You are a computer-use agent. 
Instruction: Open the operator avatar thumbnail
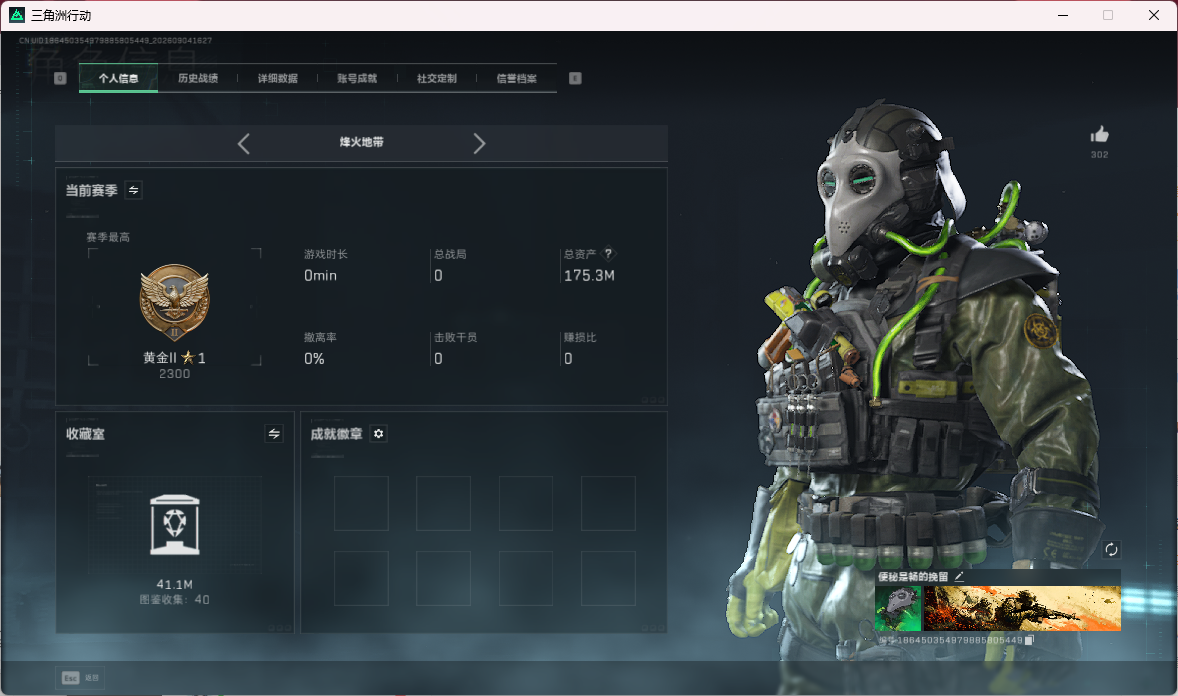pos(898,608)
